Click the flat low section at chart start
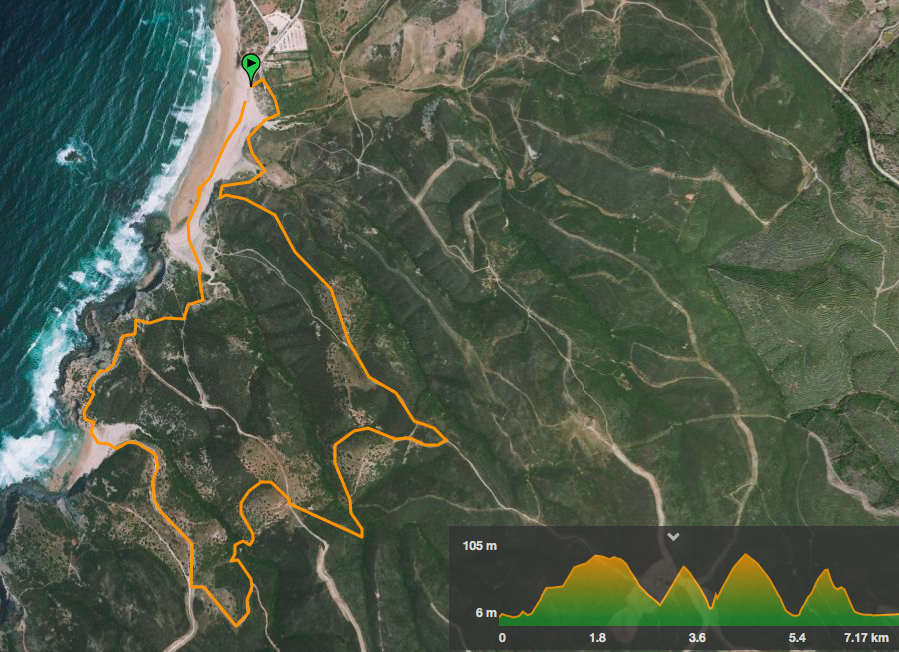Viewport: 899px width, 652px height. pyautogui.click(x=514, y=616)
